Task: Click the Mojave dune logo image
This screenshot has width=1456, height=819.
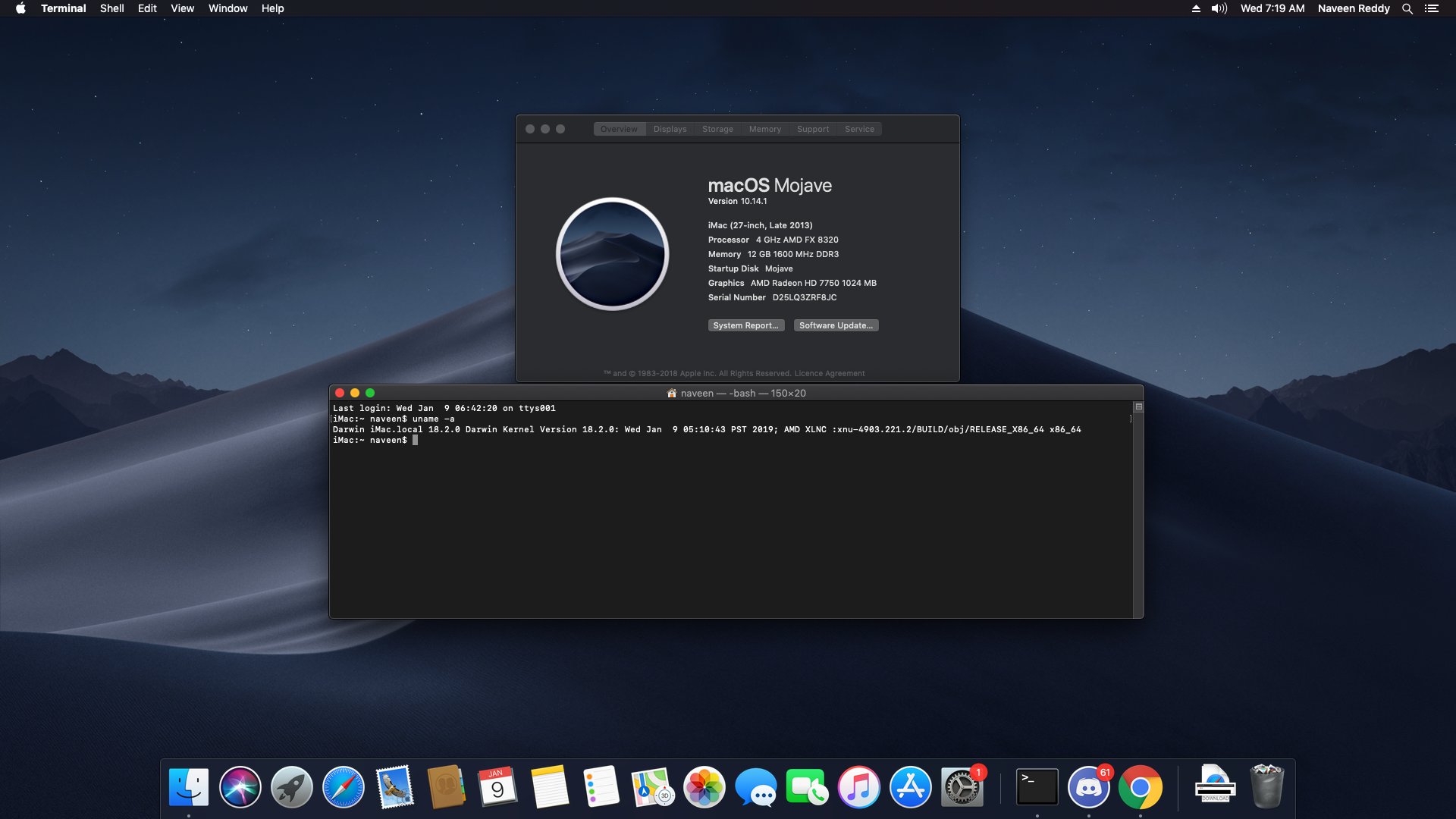Action: point(612,254)
